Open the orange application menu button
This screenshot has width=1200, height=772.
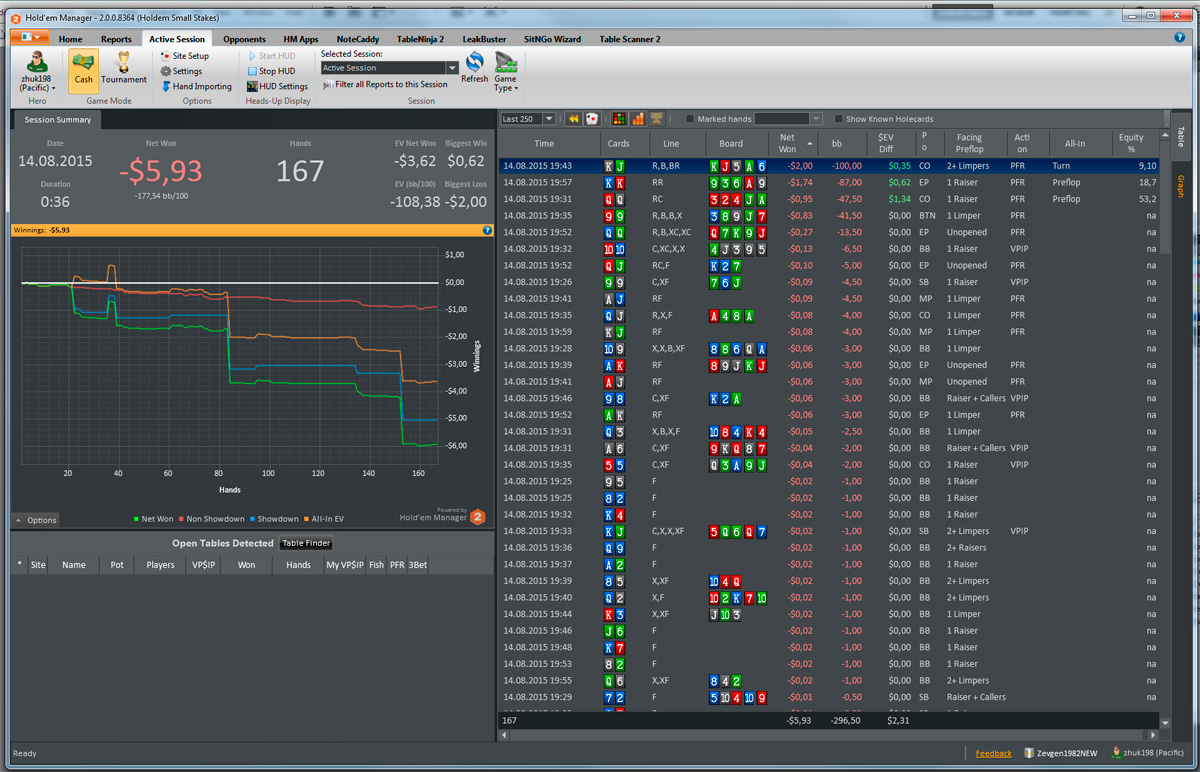coord(28,38)
